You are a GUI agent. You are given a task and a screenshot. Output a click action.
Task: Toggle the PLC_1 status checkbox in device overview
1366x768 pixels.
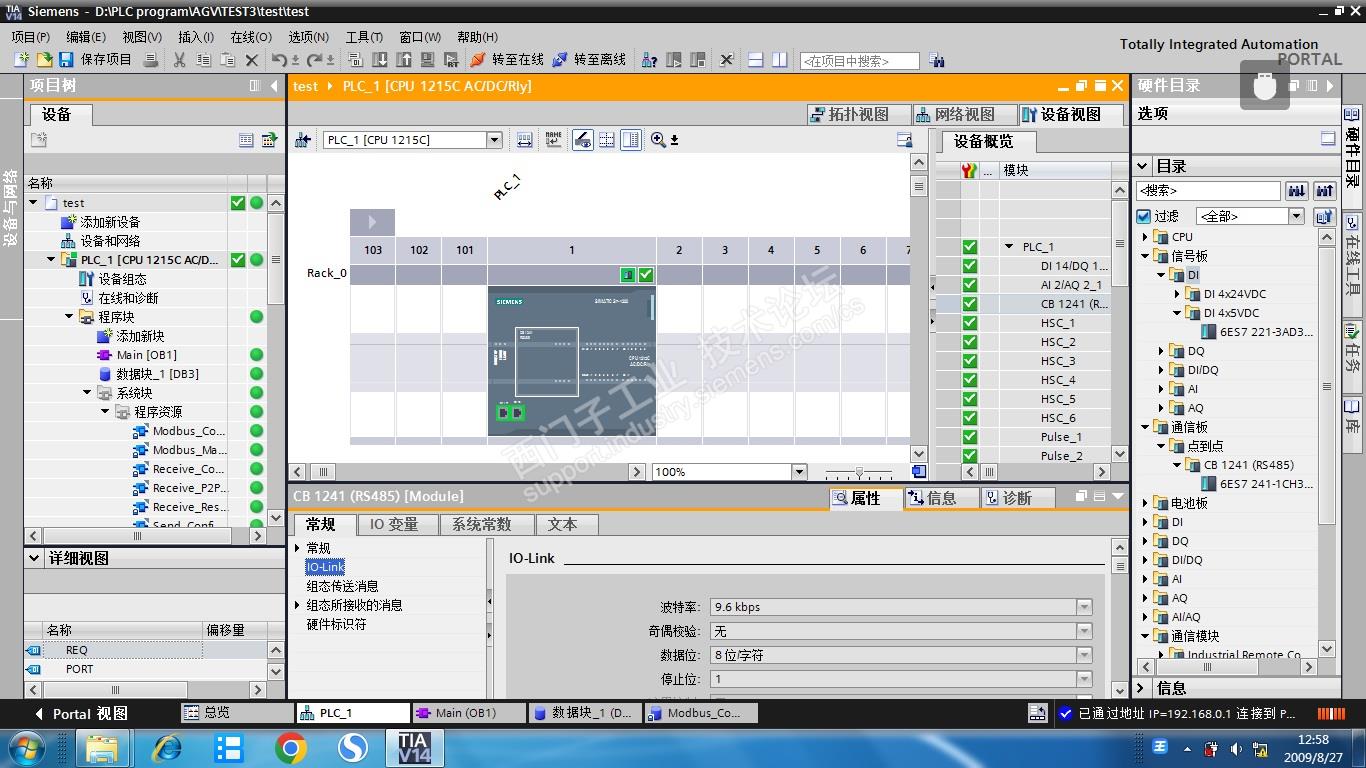(x=969, y=247)
